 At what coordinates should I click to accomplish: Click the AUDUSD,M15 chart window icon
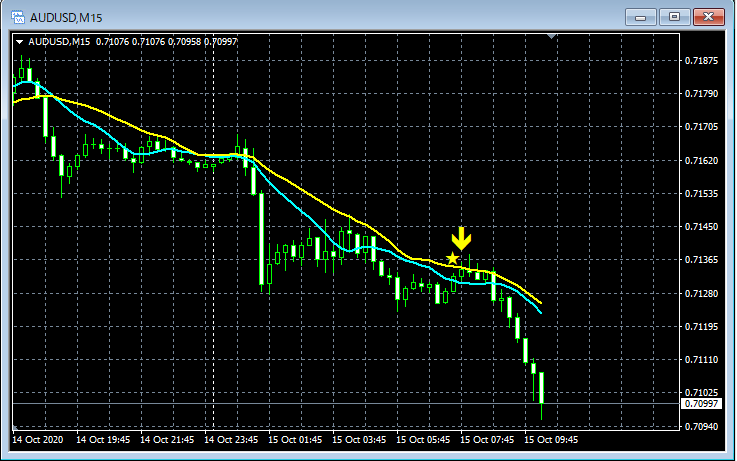[x=18, y=17]
